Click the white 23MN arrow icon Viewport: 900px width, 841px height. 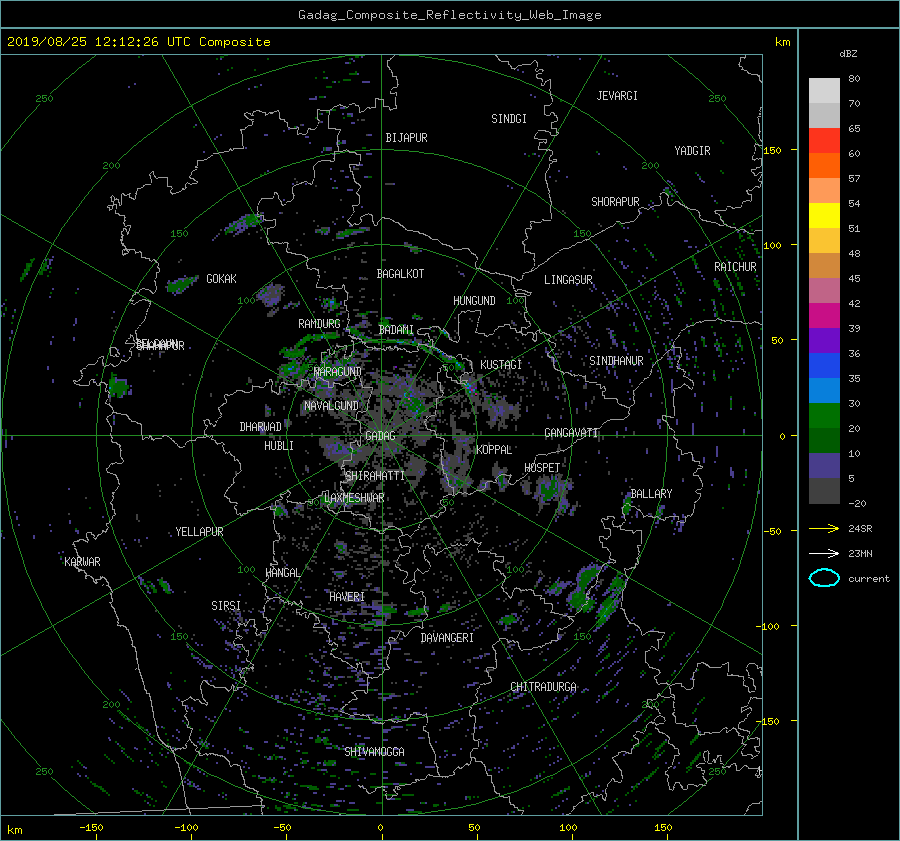(x=824, y=553)
